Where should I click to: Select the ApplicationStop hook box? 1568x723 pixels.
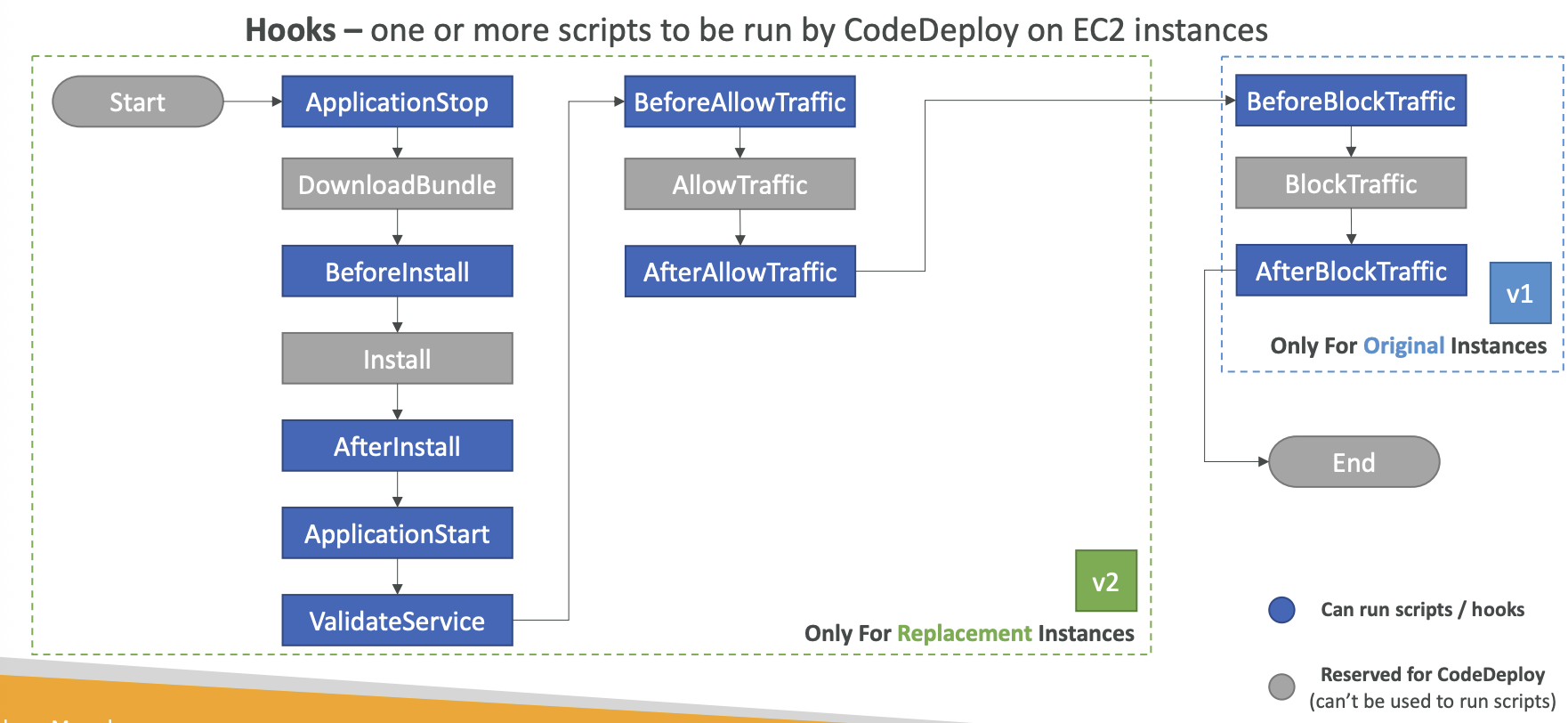point(397,102)
